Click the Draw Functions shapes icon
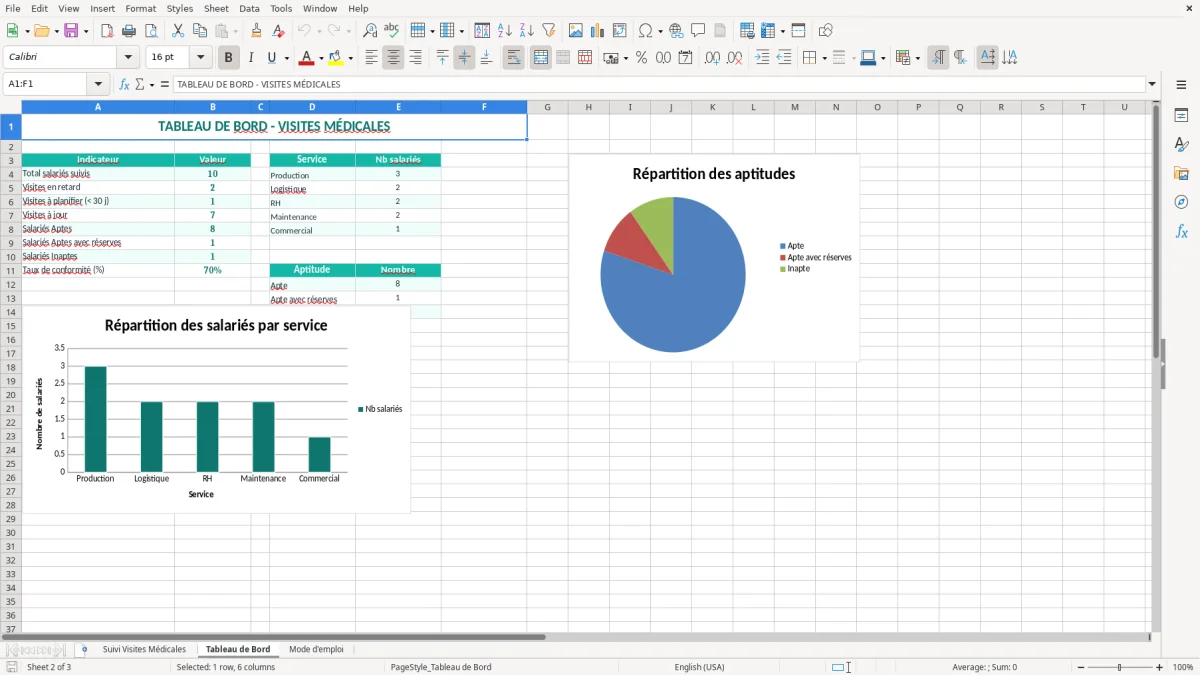1200x675 pixels. [x=825, y=31]
